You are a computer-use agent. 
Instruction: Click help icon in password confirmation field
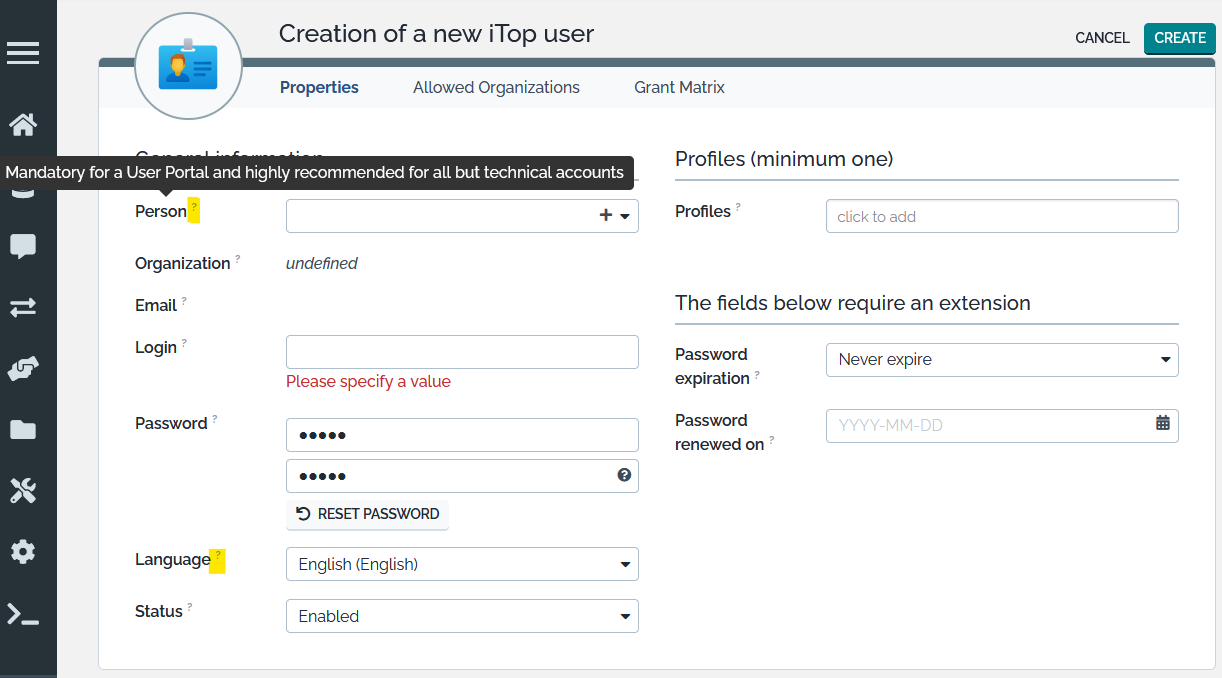coord(624,475)
